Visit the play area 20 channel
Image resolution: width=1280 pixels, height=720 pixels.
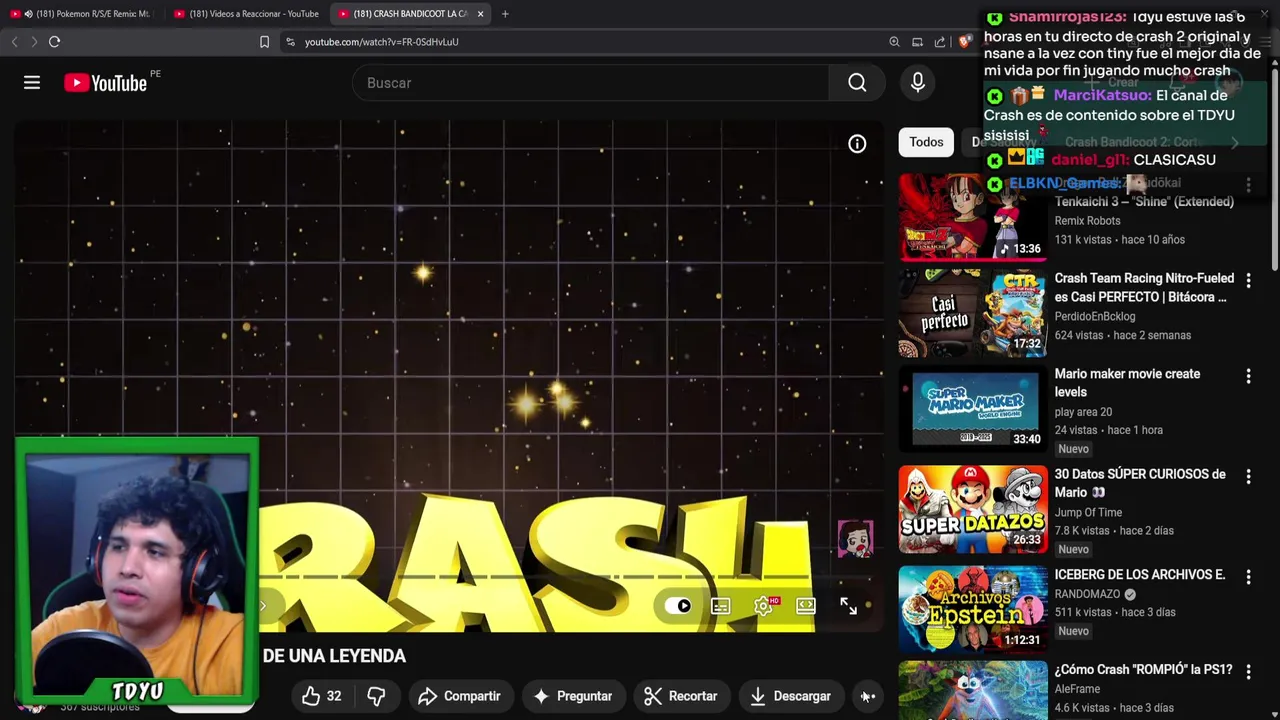(1083, 412)
